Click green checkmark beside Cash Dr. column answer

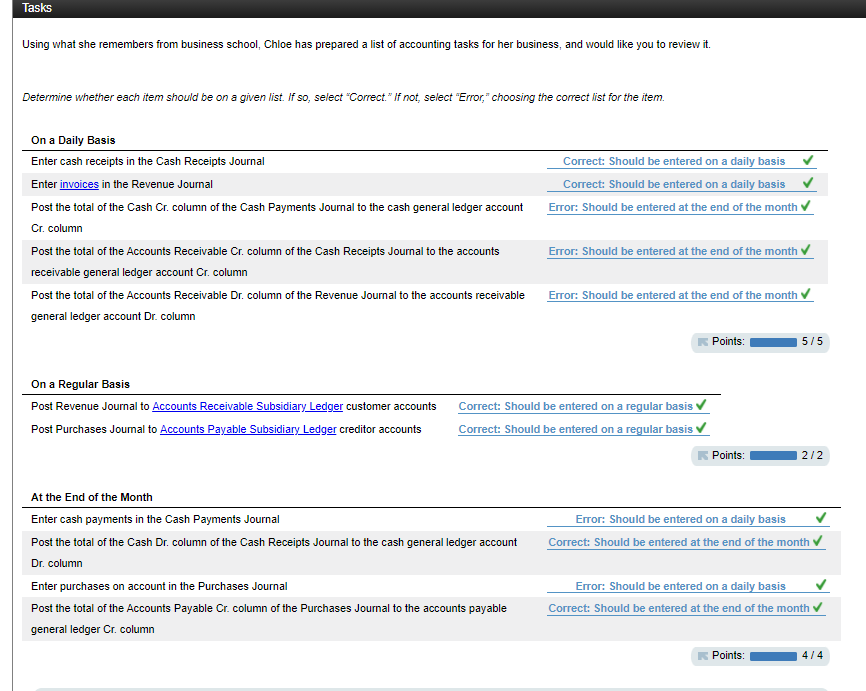pyautogui.click(x=818, y=540)
